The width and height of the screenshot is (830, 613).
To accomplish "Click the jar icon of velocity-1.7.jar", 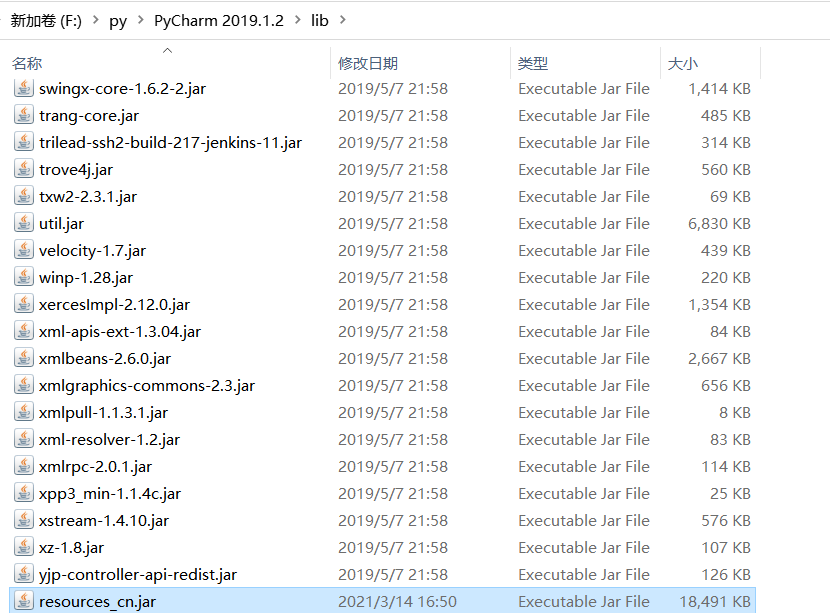I will (24, 250).
